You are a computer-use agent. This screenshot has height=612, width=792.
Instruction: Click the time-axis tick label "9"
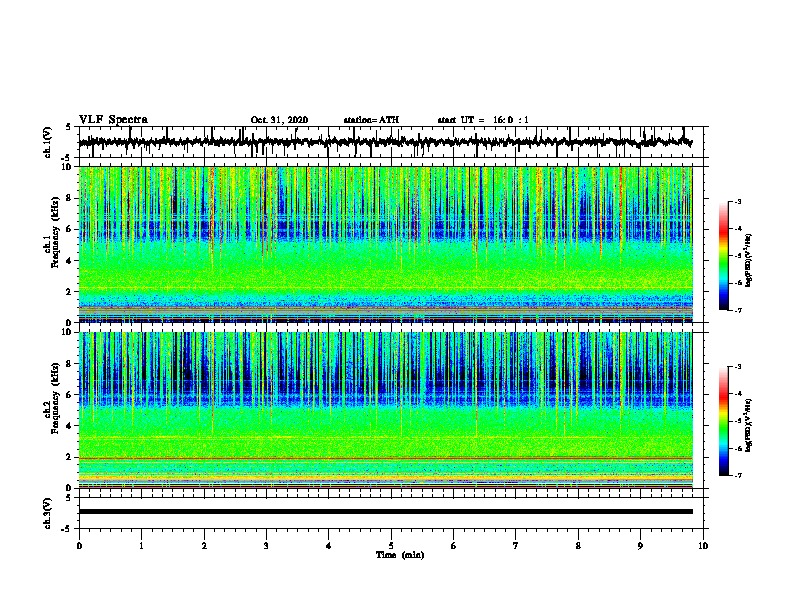click(x=640, y=546)
